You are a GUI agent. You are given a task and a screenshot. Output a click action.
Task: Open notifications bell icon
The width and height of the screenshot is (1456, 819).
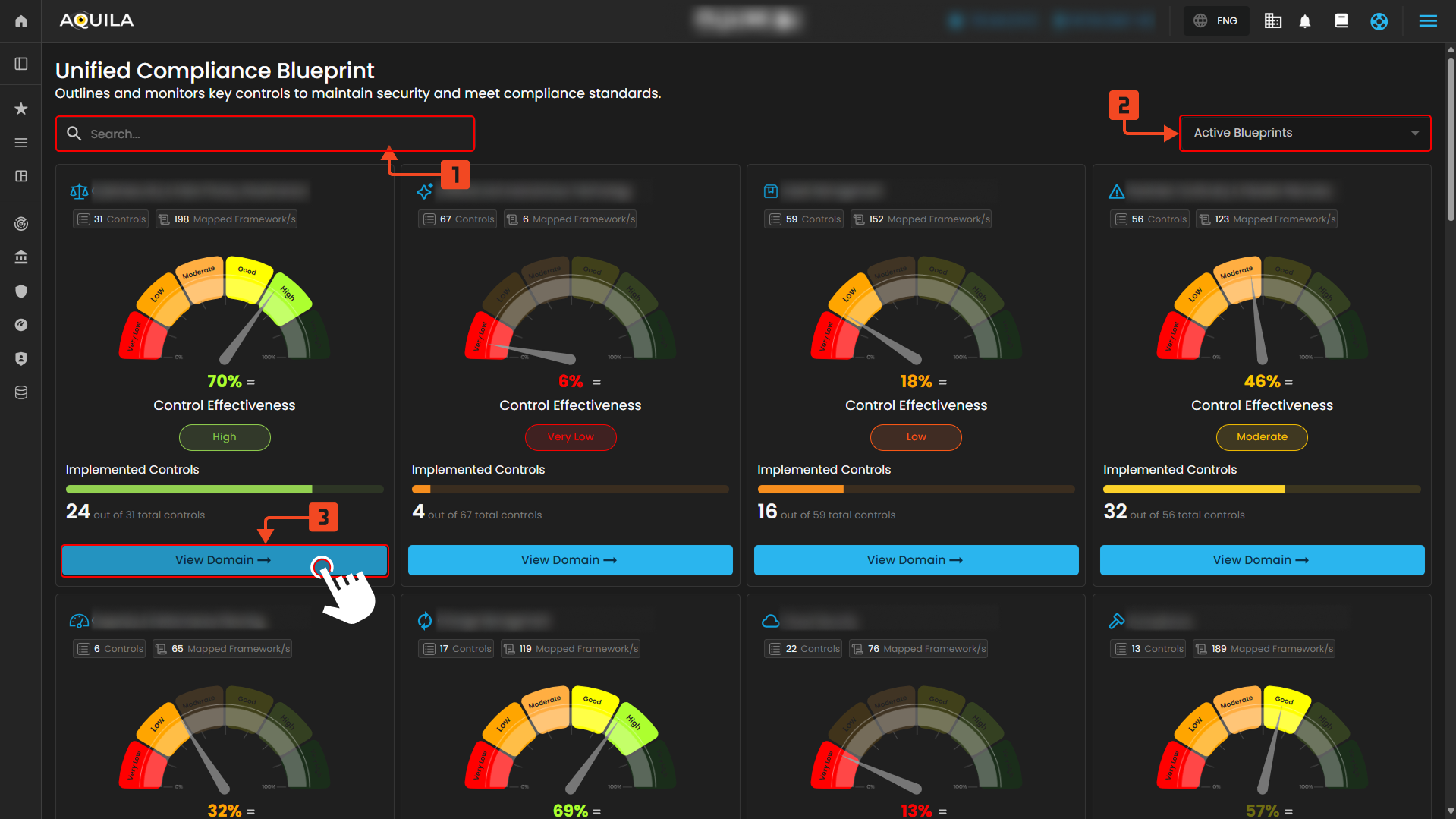(x=1305, y=21)
